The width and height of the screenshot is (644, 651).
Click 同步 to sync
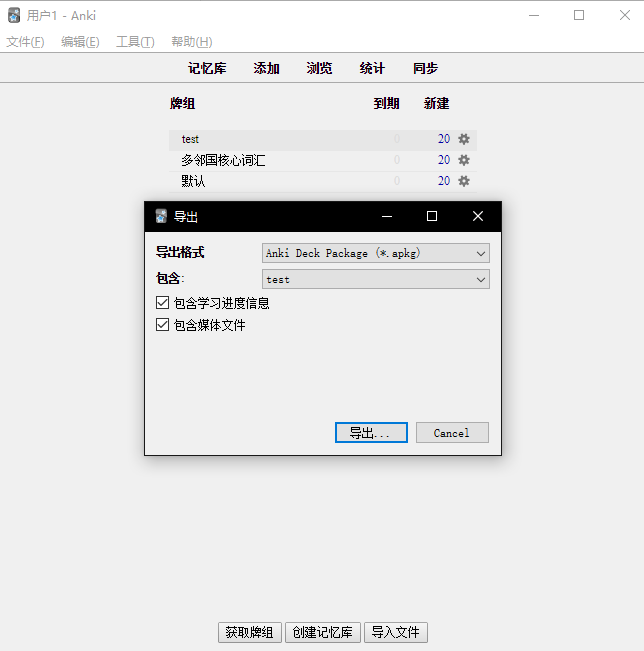(426, 68)
